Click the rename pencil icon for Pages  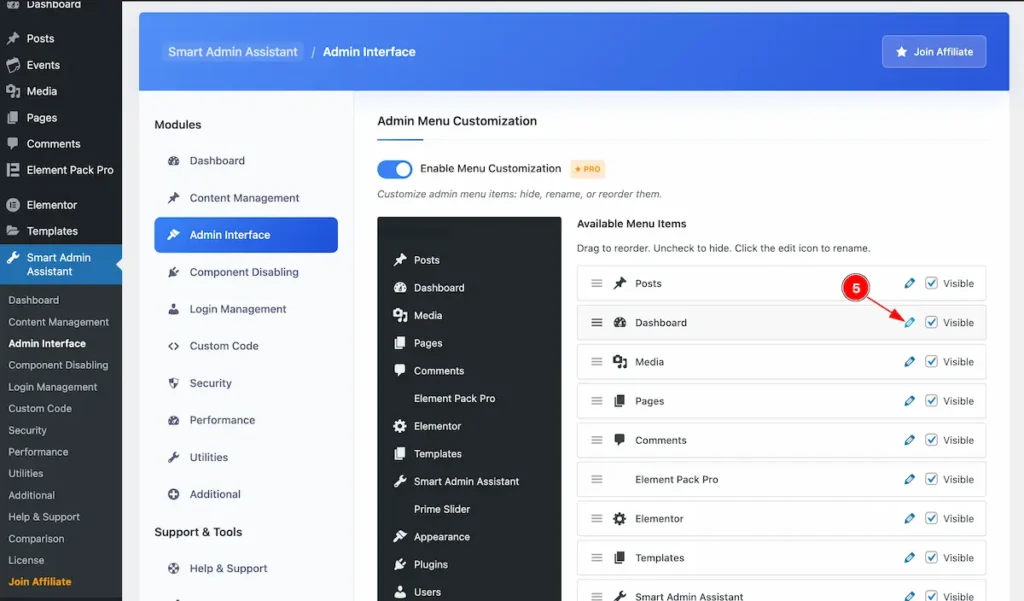click(x=909, y=400)
